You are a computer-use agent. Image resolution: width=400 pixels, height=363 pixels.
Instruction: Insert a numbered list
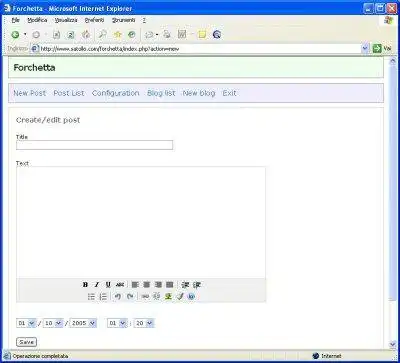(x=103, y=296)
